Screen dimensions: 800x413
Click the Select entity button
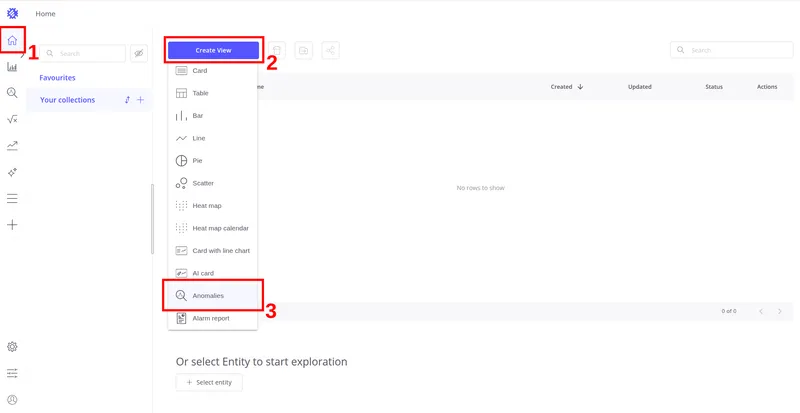[x=209, y=382]
